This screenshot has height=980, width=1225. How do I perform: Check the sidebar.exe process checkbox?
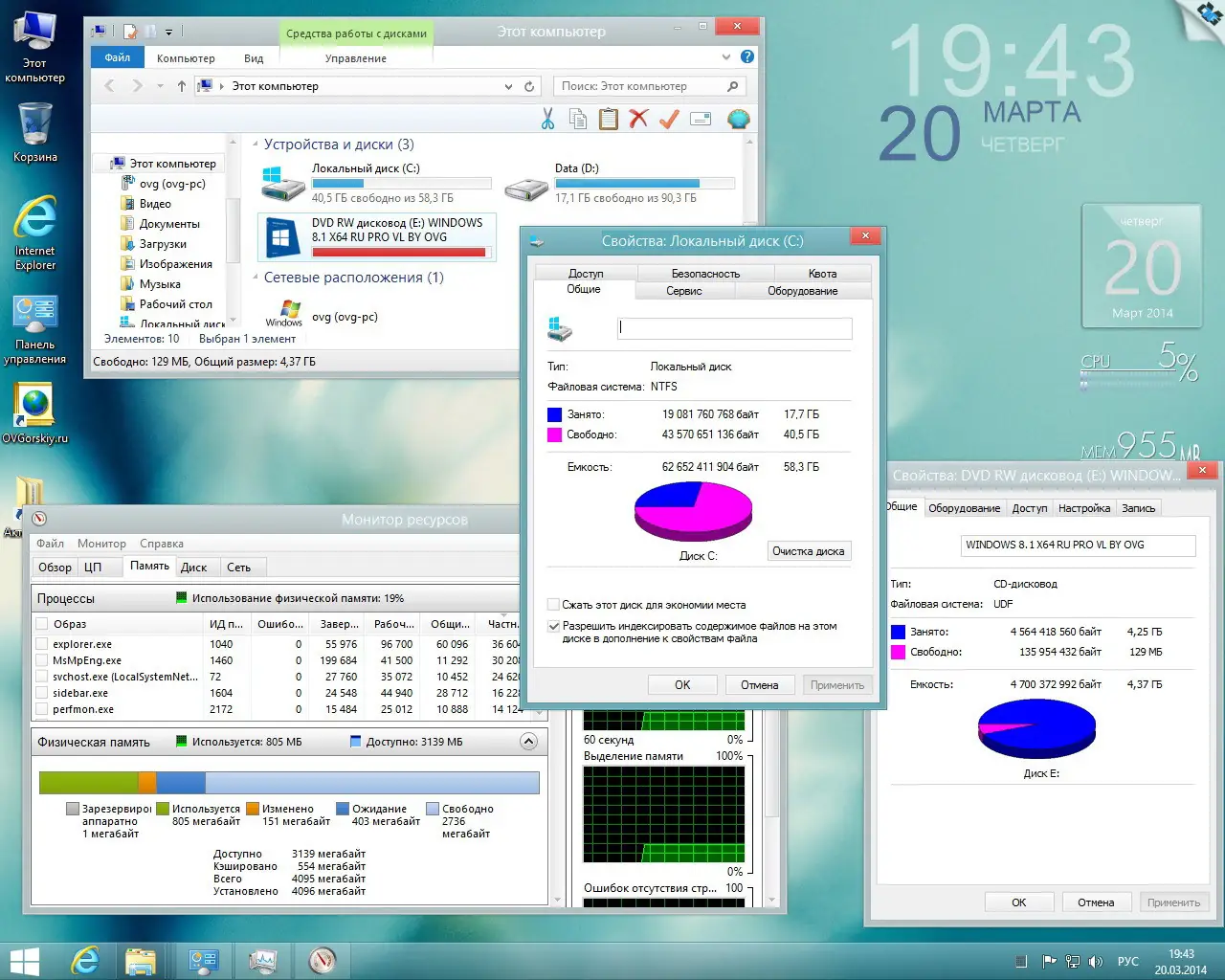click(42, 693)
